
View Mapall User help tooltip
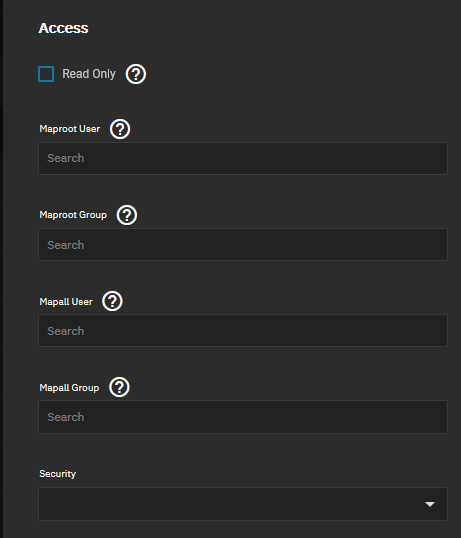click(x=113, y=301)
